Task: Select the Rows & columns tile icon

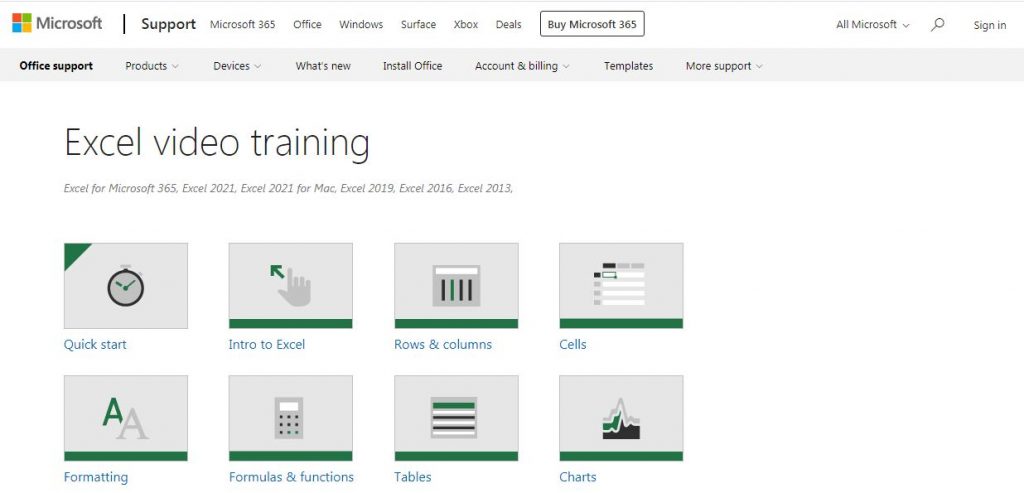Action: (456, 286)
